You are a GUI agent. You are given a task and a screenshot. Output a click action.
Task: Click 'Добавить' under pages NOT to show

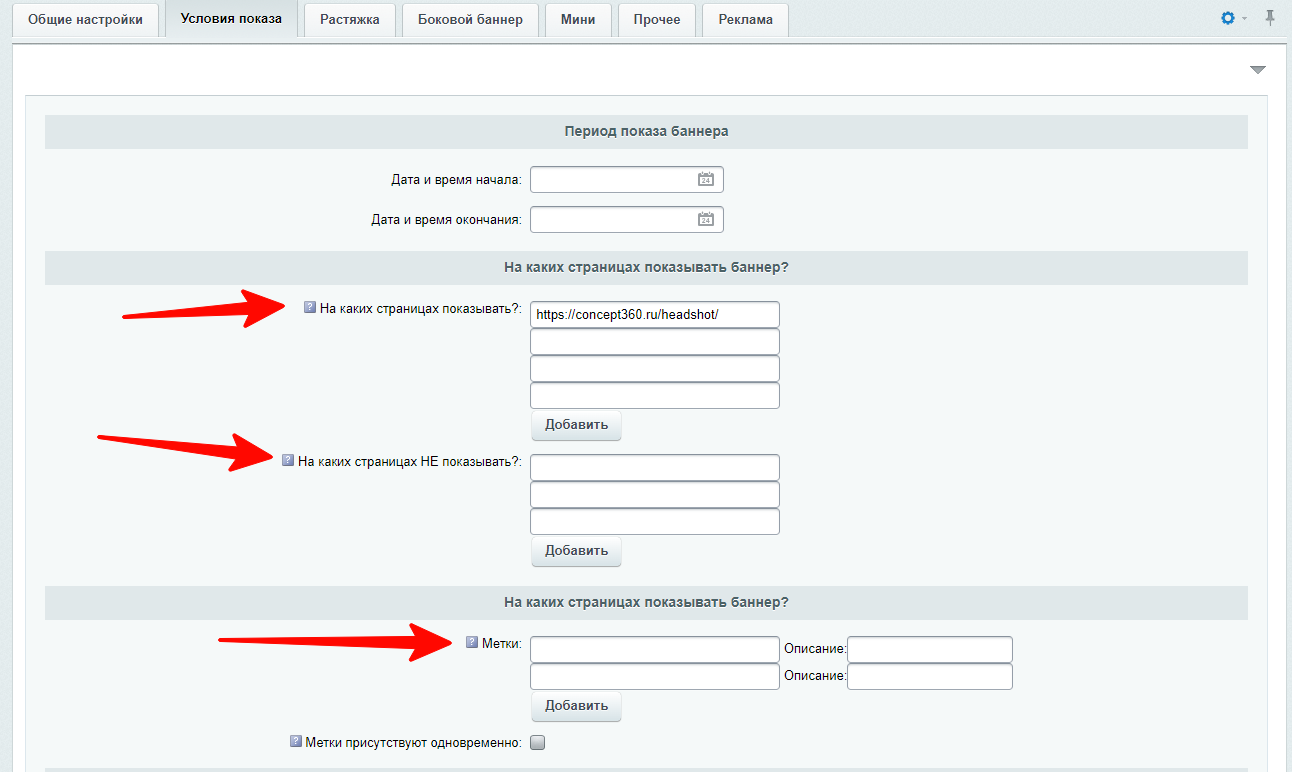(576, 551)
